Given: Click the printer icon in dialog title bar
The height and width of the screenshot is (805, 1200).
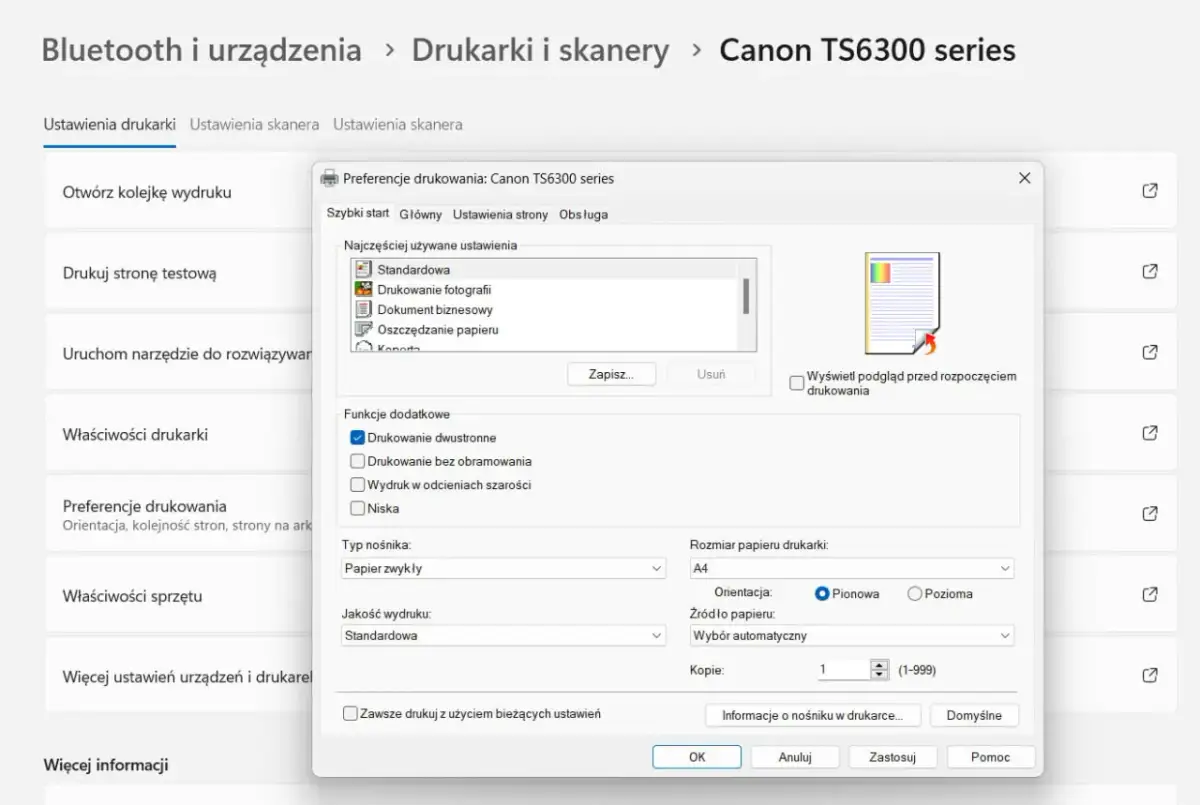Looking at the screenshot, I should coord(330,178).
